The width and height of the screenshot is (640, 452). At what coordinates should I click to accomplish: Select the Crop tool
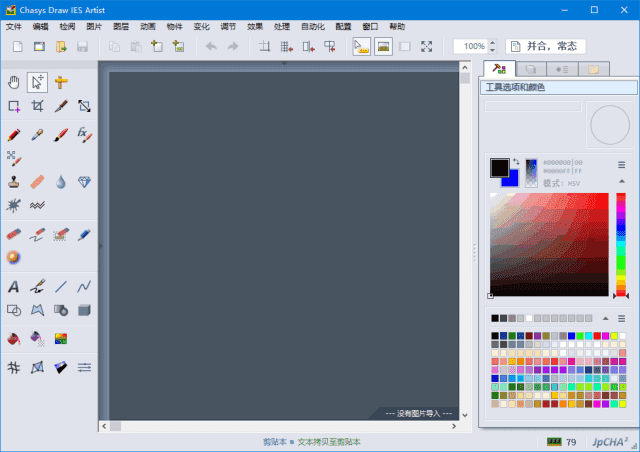tap(38, 105)
